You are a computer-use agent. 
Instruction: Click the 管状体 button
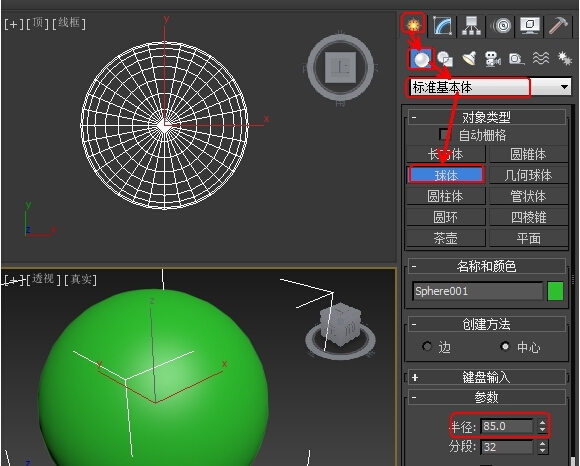tap(529, 196)
